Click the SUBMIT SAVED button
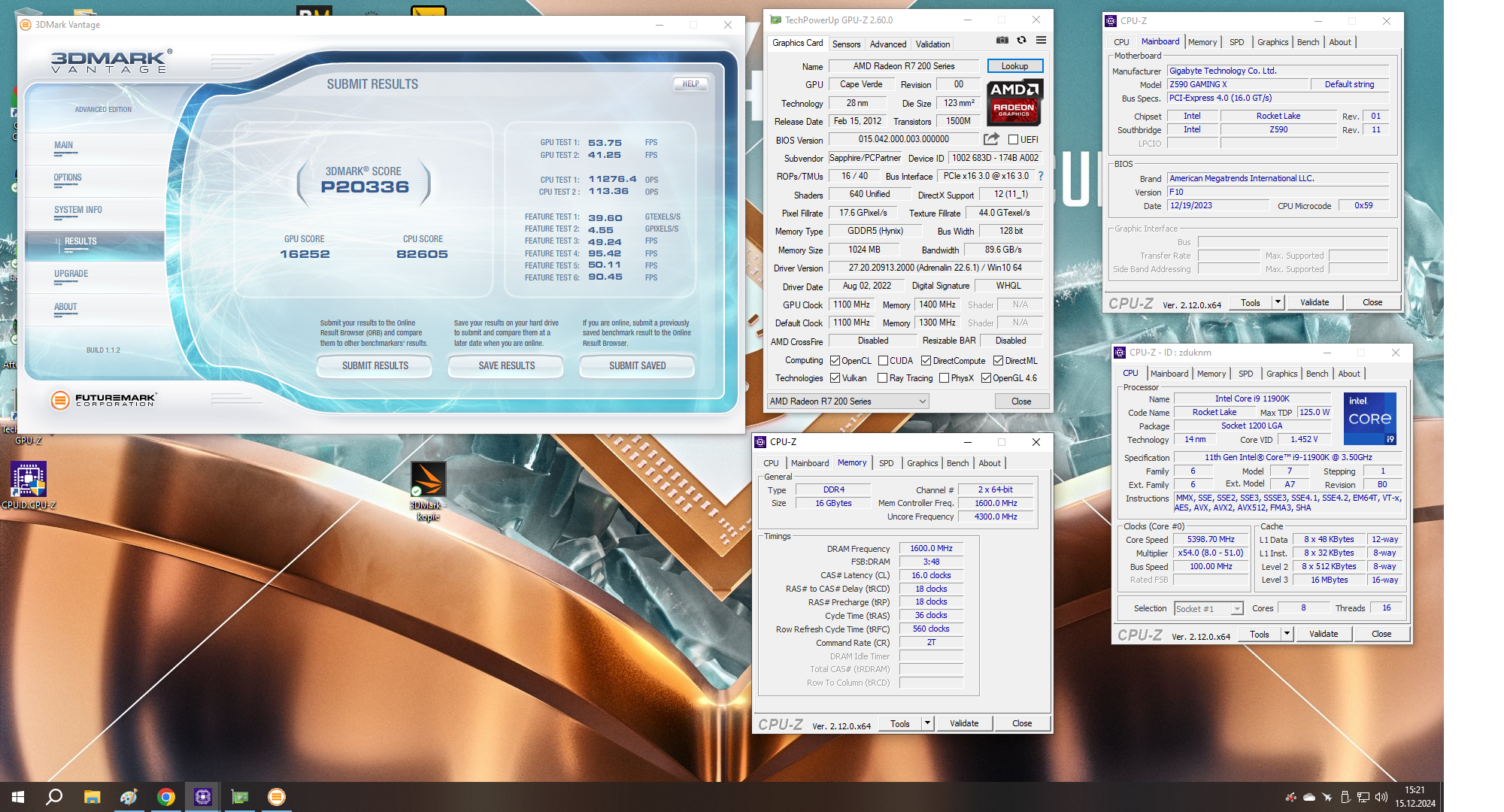This screenshot has width=1504, height=812. pyautogui.click(x=638, y=366)
